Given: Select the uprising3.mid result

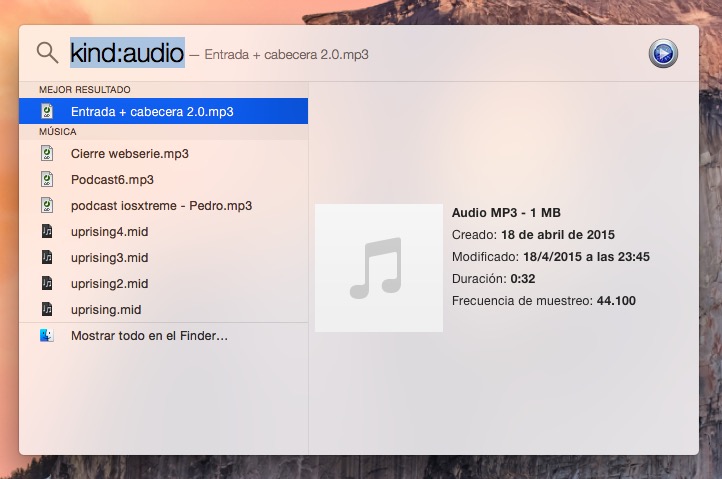Looking at the screenshot, I should click(x=163, y=257).
